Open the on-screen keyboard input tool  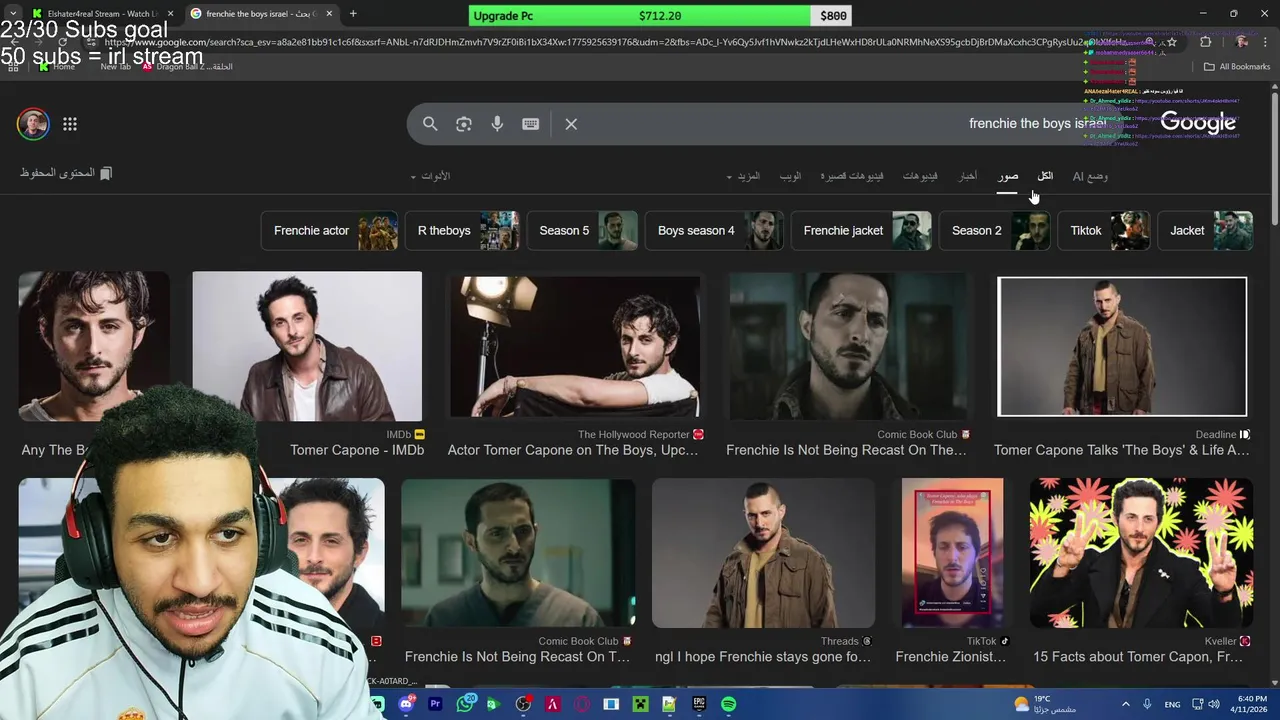point(530,124)
